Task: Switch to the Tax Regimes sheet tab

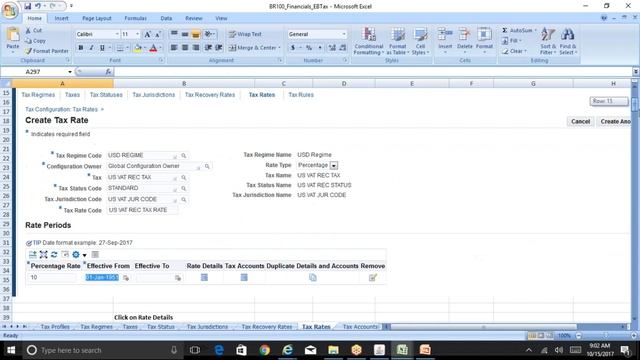Action: (x=96, y=327)
